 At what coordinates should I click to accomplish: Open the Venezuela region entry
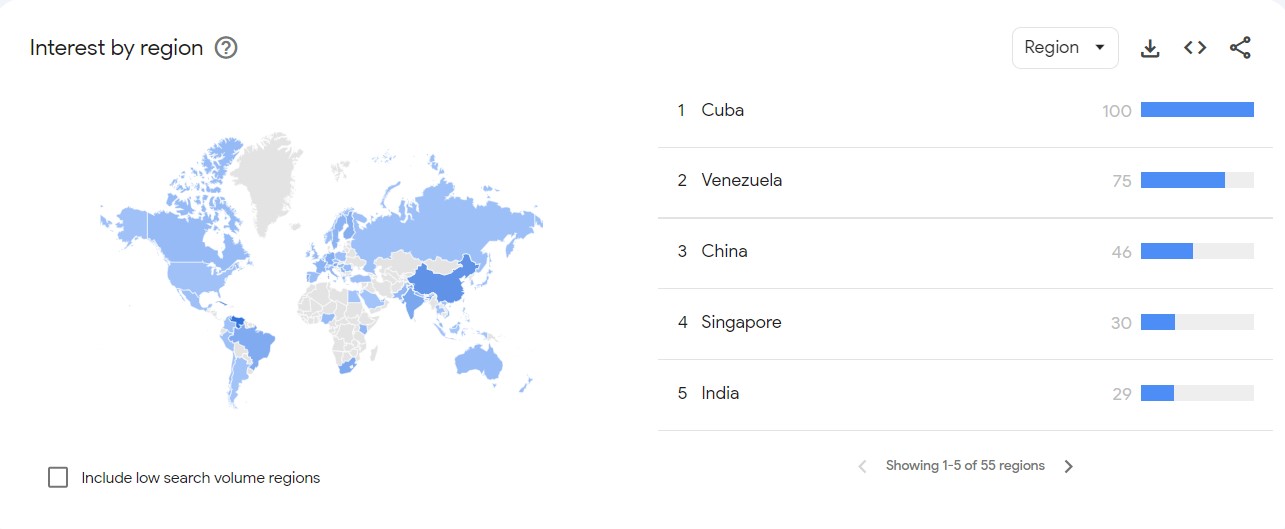click(741, 181)
